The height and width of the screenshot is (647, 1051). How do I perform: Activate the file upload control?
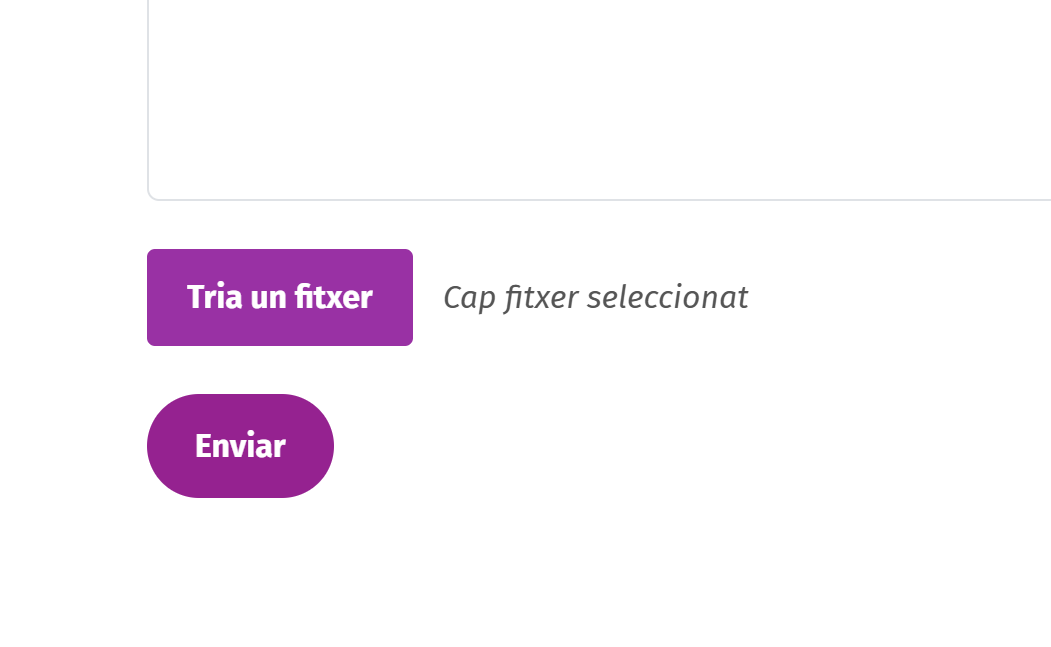tap(280, 297)
